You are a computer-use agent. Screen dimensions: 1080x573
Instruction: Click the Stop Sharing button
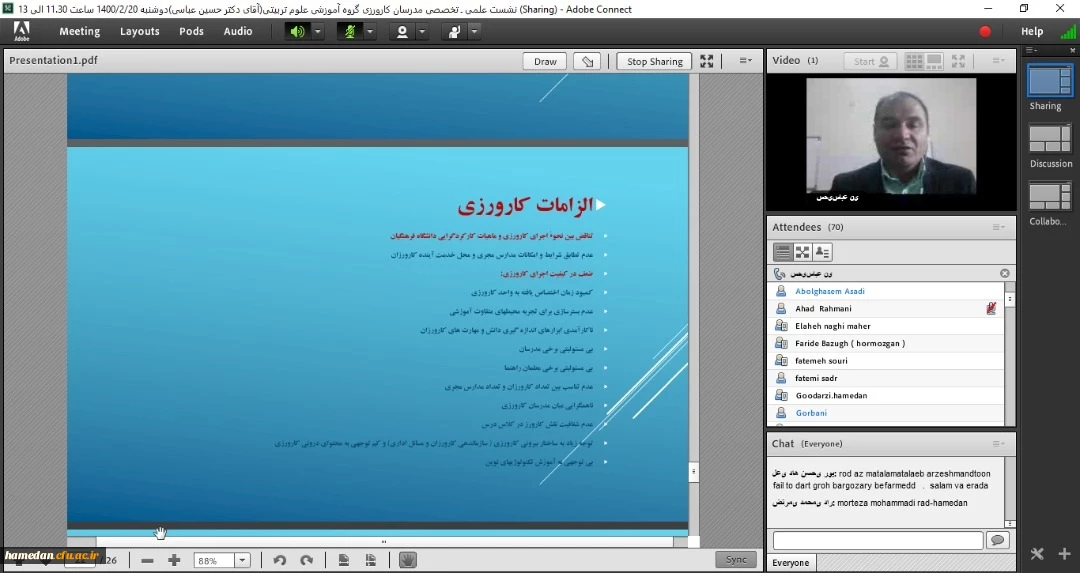(x=654, y=62)
